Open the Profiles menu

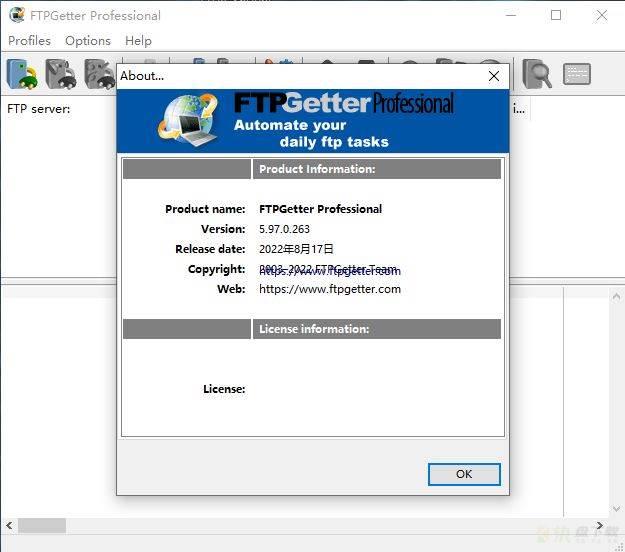(29, 41)
